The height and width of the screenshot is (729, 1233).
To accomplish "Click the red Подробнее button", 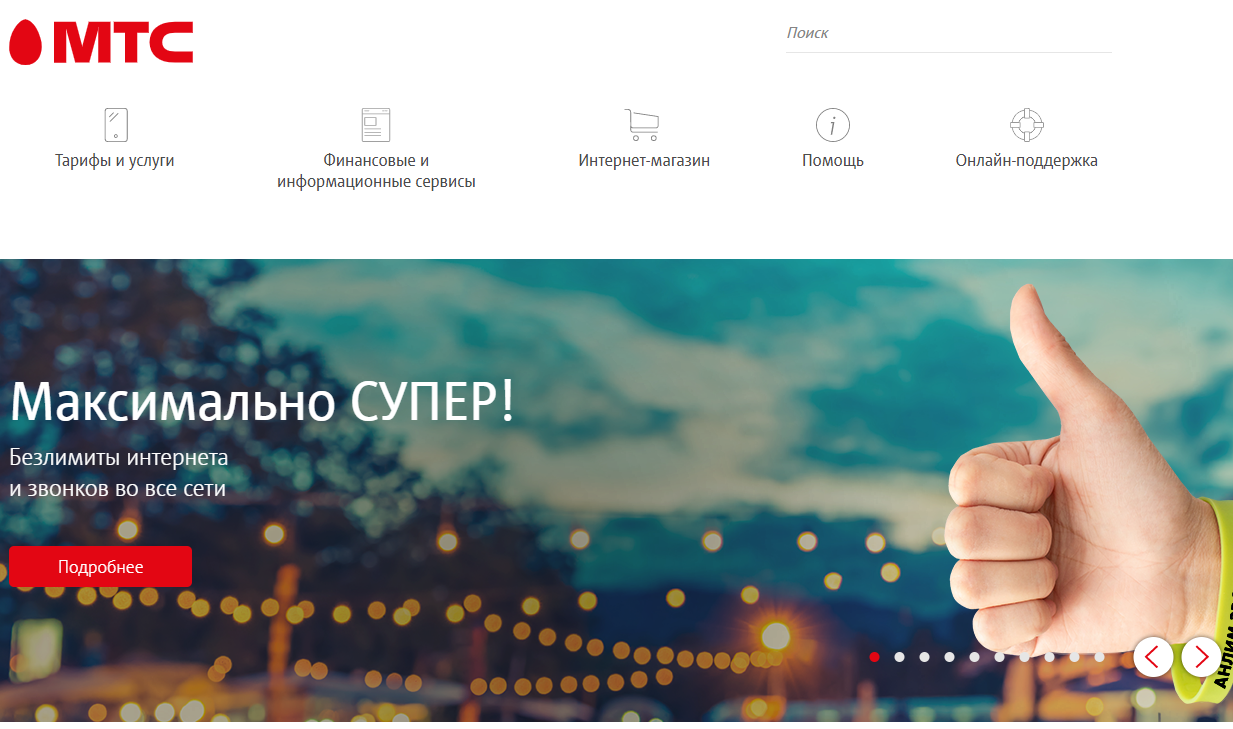I will click(100, 567).
